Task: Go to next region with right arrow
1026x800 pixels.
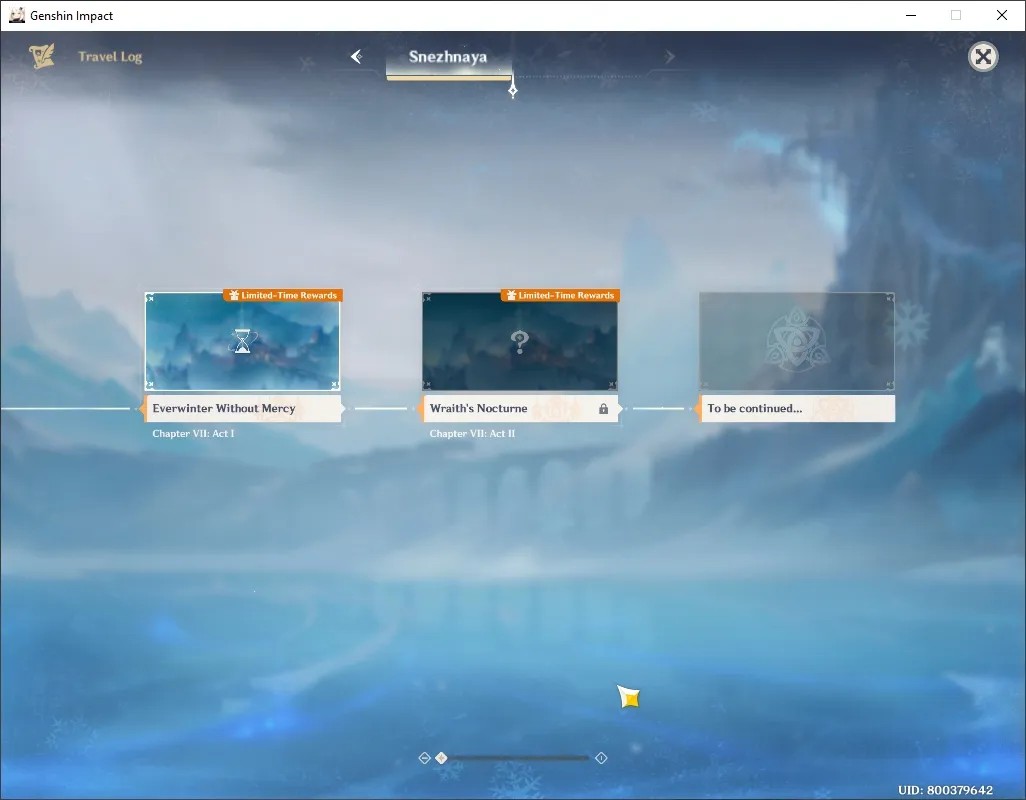Action: tap(669, 57)
